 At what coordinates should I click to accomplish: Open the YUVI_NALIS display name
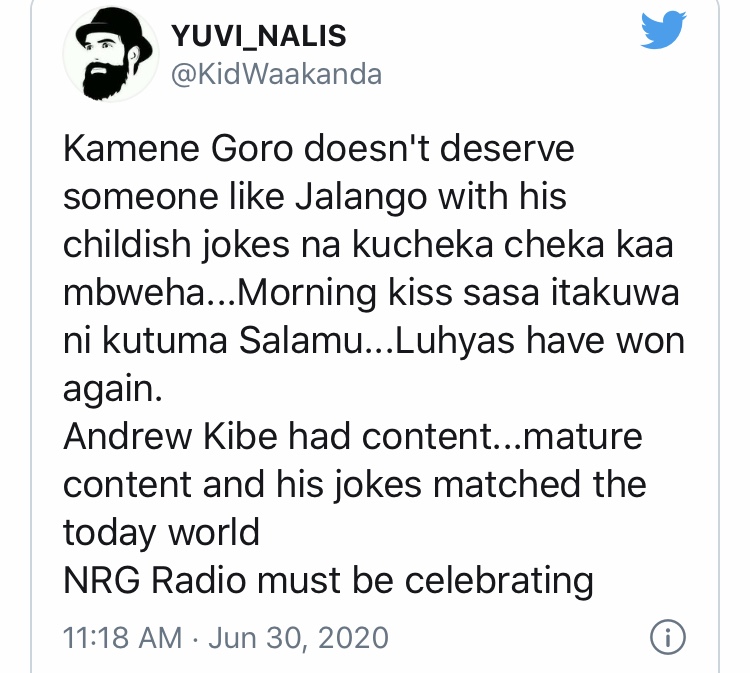259,36
